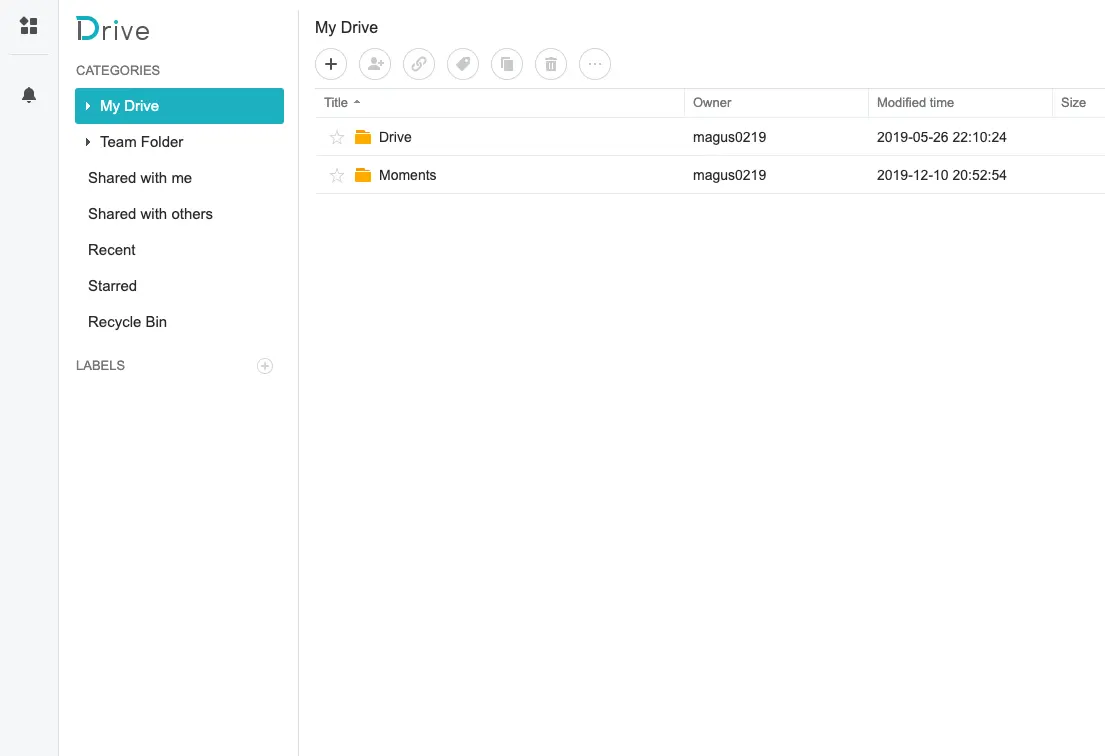1105x756 pixels.
Task: Click the yellow Moments folder icon
Action: (363, 175)
